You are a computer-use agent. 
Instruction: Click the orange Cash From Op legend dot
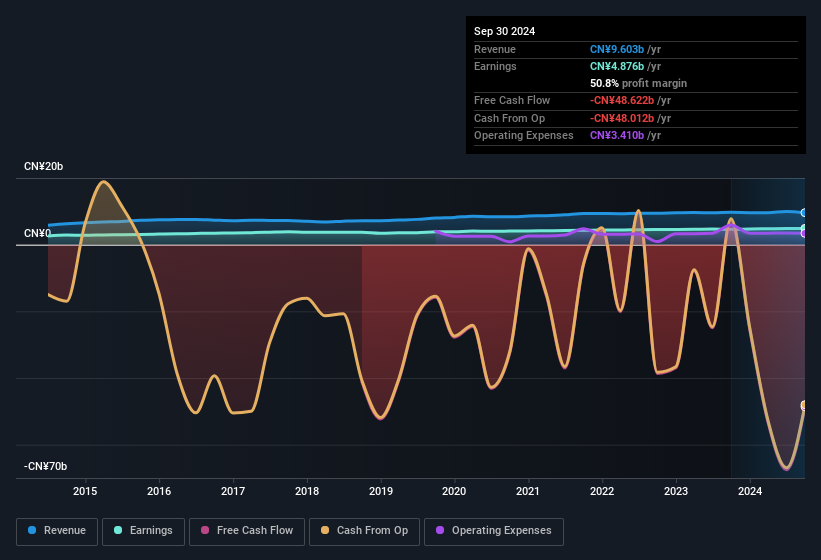pos(325,530)
